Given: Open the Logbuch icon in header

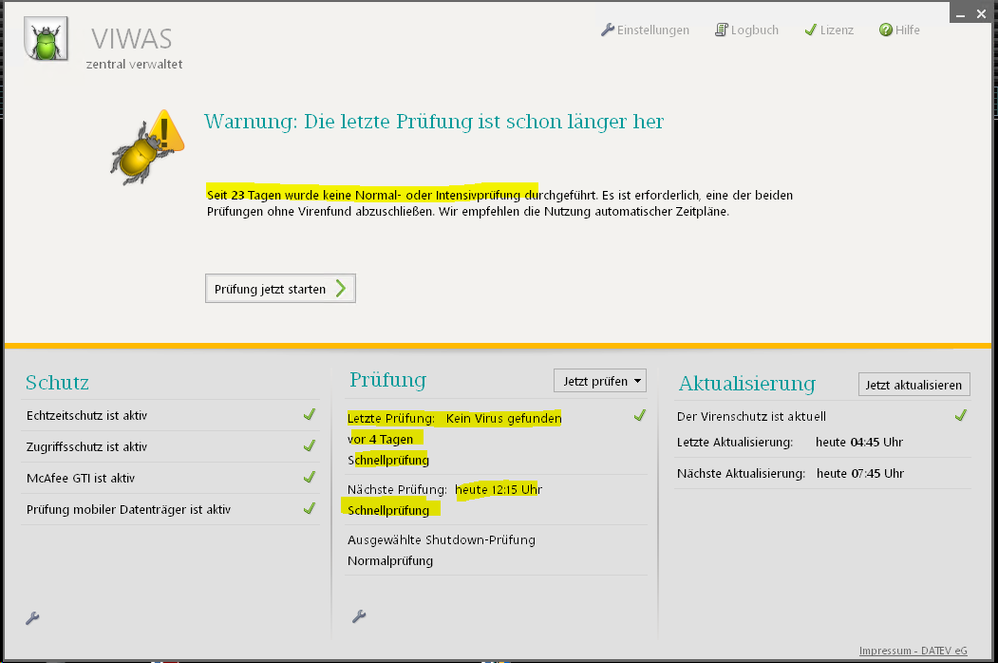Looking at the screenshot, I should (721, 30).
